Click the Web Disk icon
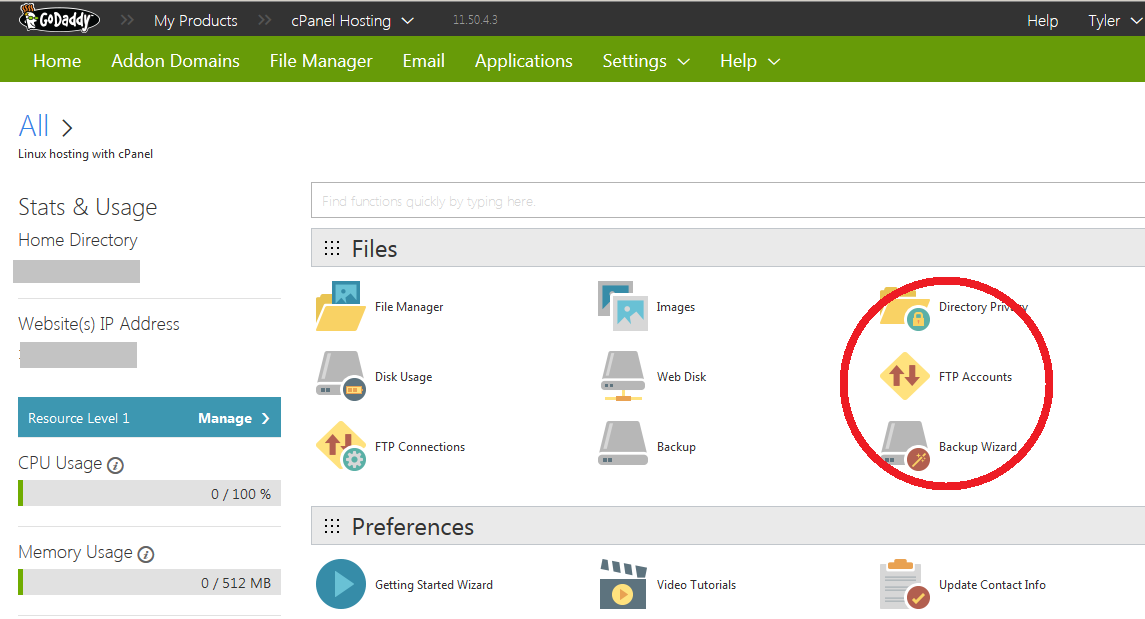 [x=623, y=377]
